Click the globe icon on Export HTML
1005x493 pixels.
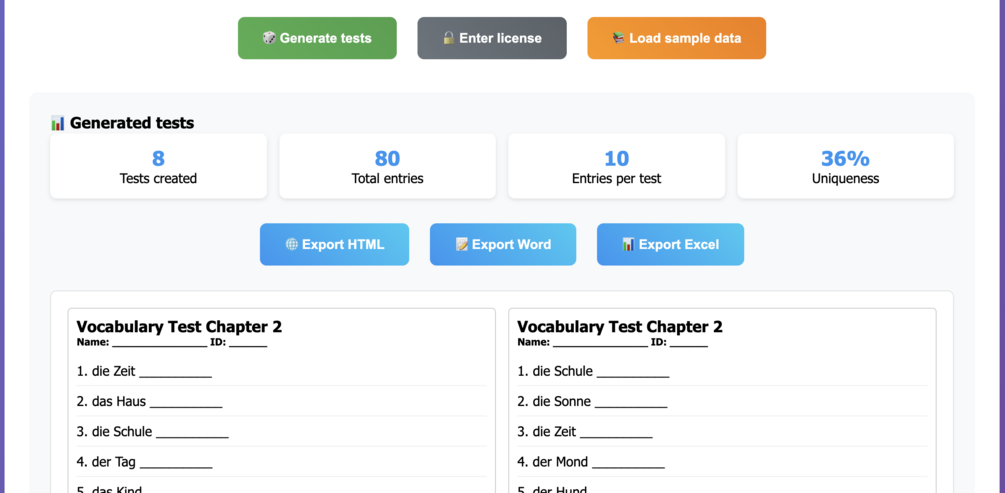[292, 244]
